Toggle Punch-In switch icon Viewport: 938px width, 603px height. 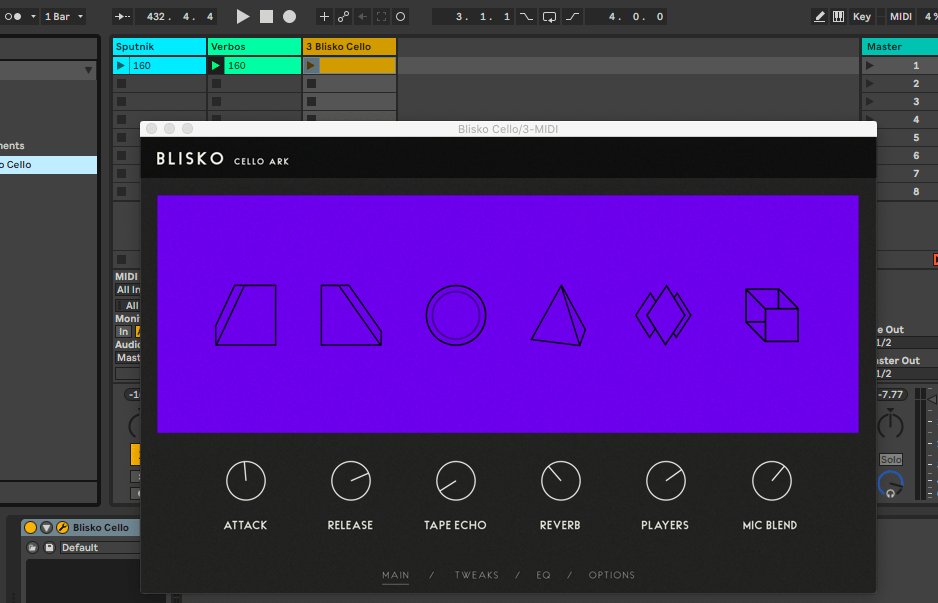coord(526,17)
